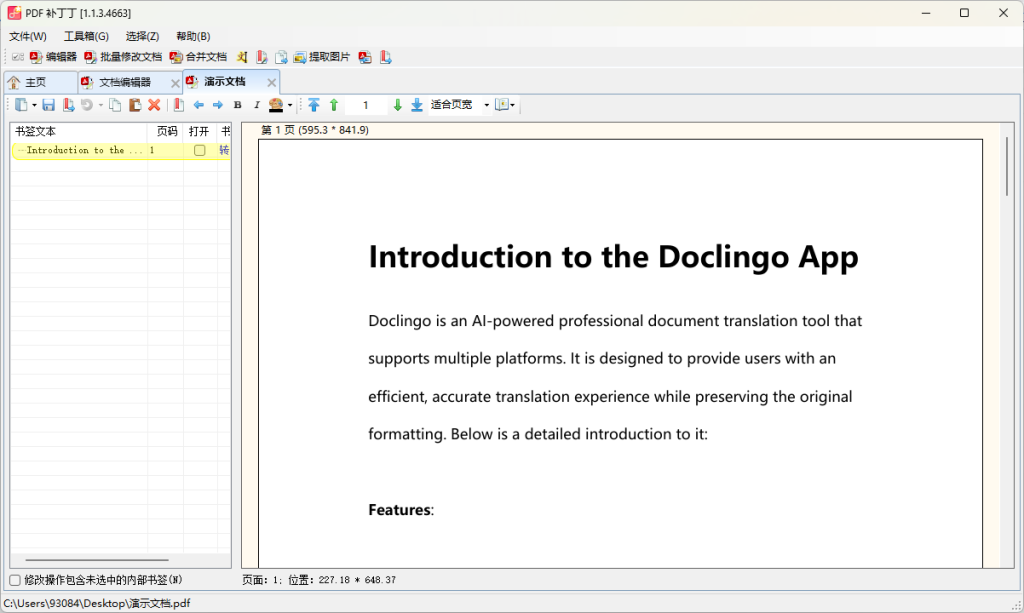The width and height of the screenshot is (1024, 613).
Task: Click the 批量修改文档 button
Action: pyautogui.click(x=123, y=57)
